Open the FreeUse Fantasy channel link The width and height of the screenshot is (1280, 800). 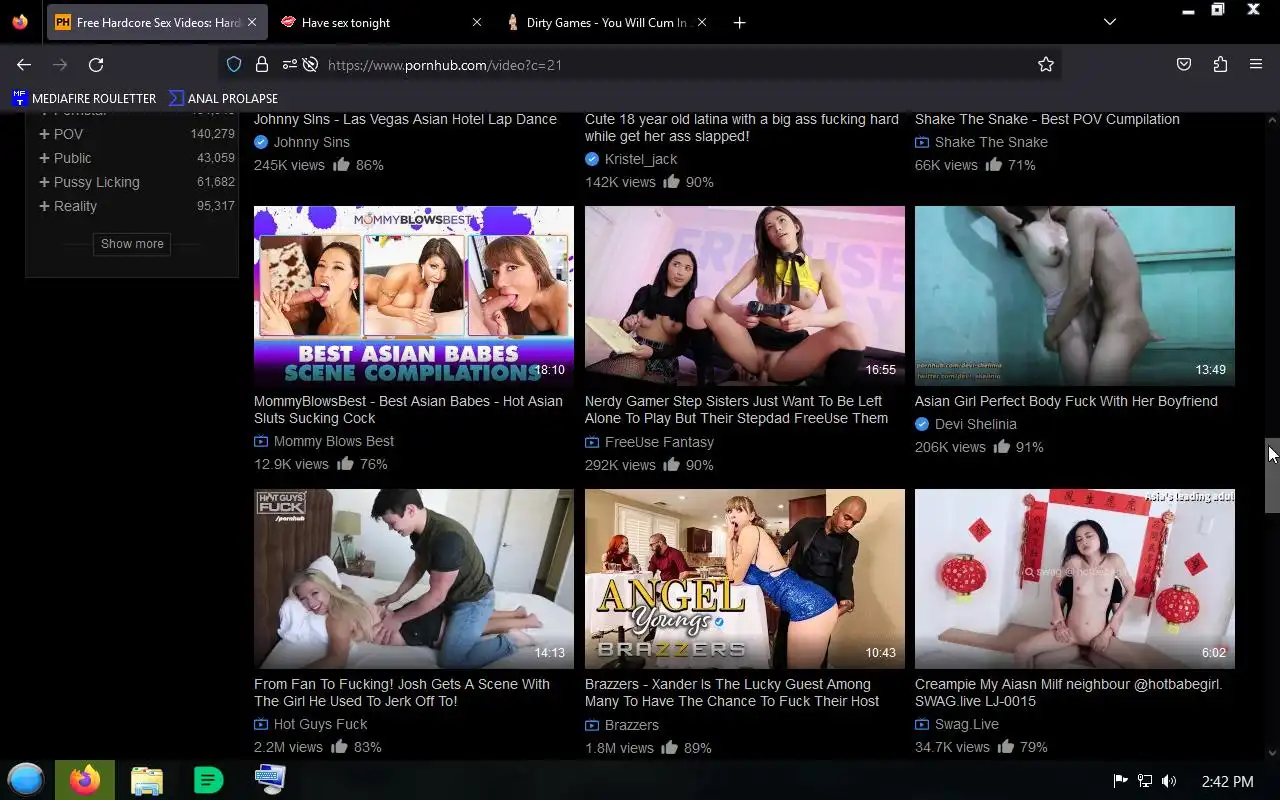point(659,442)
